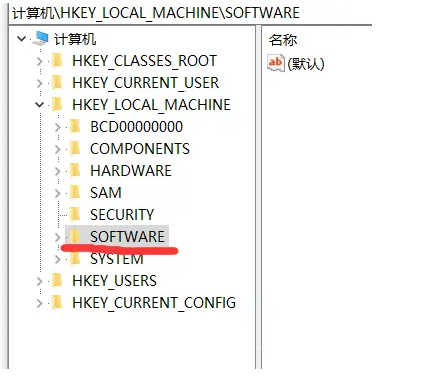Viewport: 437px width, 379px height.
Task: Select the highlighted SOFTWARE key label
Action: (127, 237)
